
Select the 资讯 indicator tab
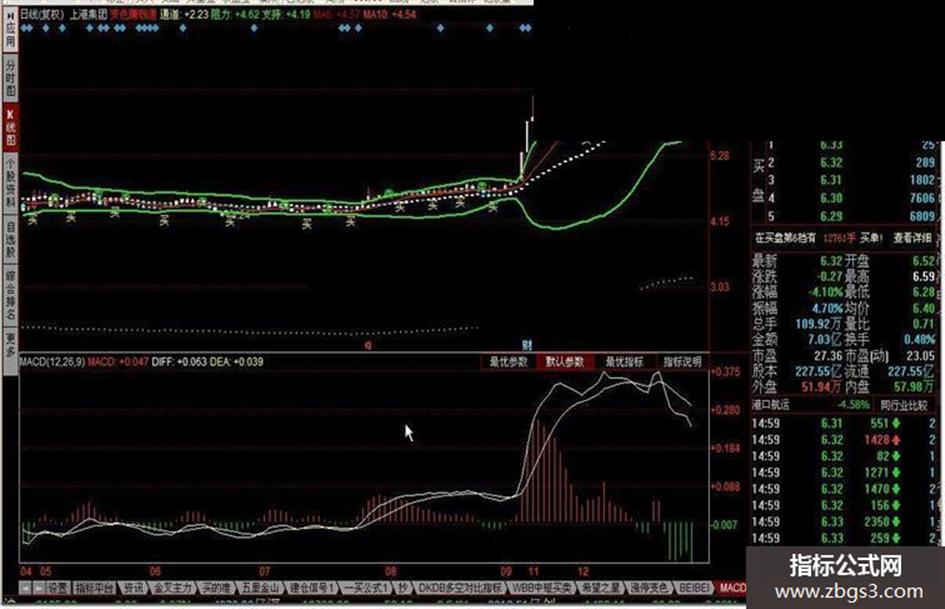point(133,587)
